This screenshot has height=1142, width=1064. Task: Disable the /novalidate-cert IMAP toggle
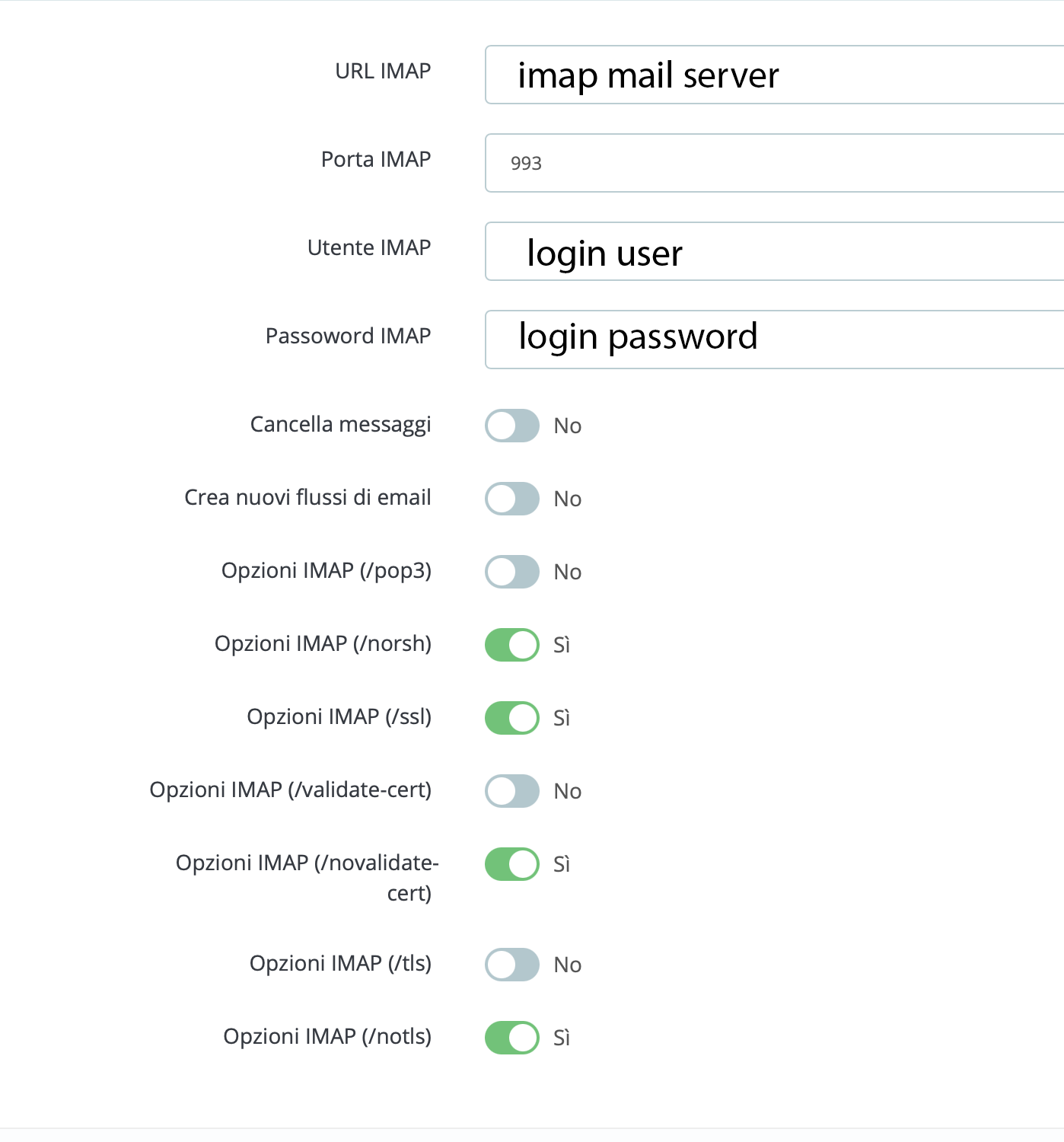pyautogui.click(x=512, y=864)
